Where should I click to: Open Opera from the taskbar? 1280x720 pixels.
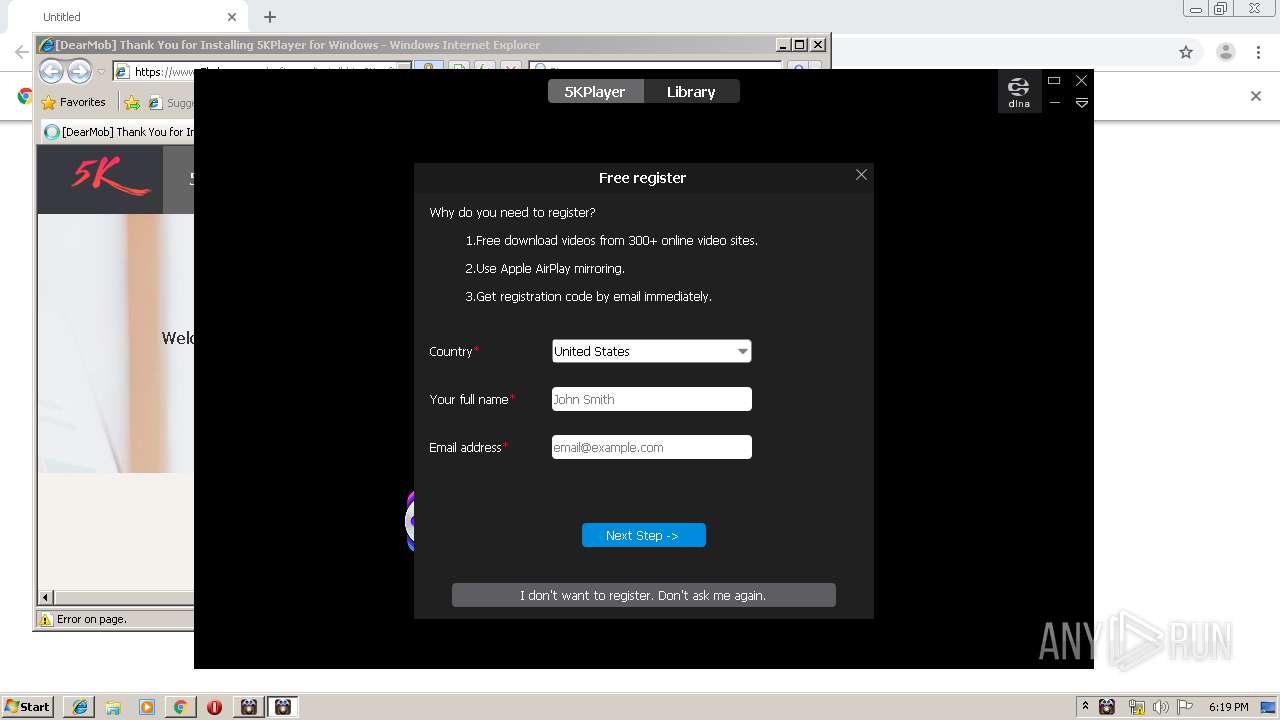(214, 707)
